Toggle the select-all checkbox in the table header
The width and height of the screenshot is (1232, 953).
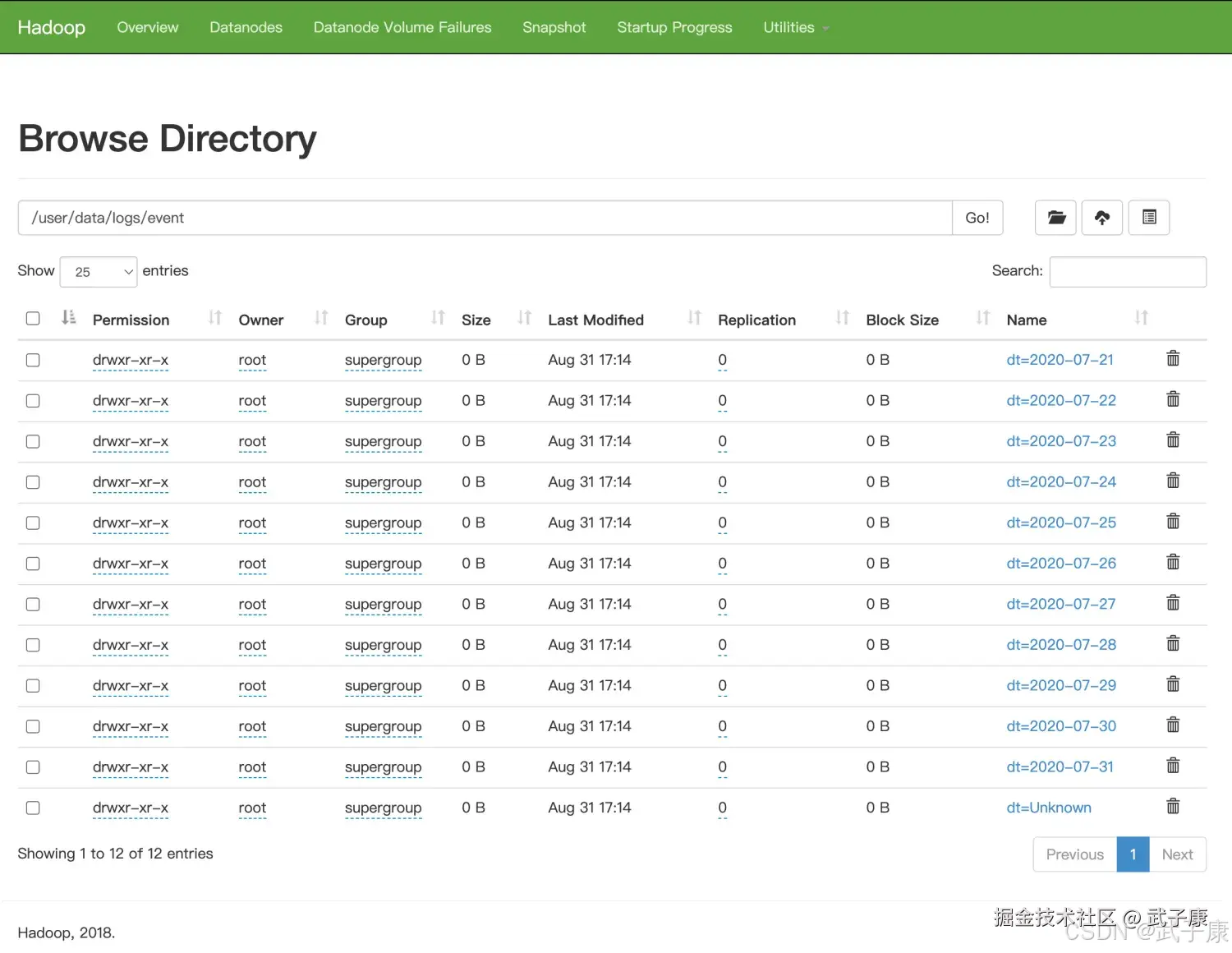tap(33, 319)
